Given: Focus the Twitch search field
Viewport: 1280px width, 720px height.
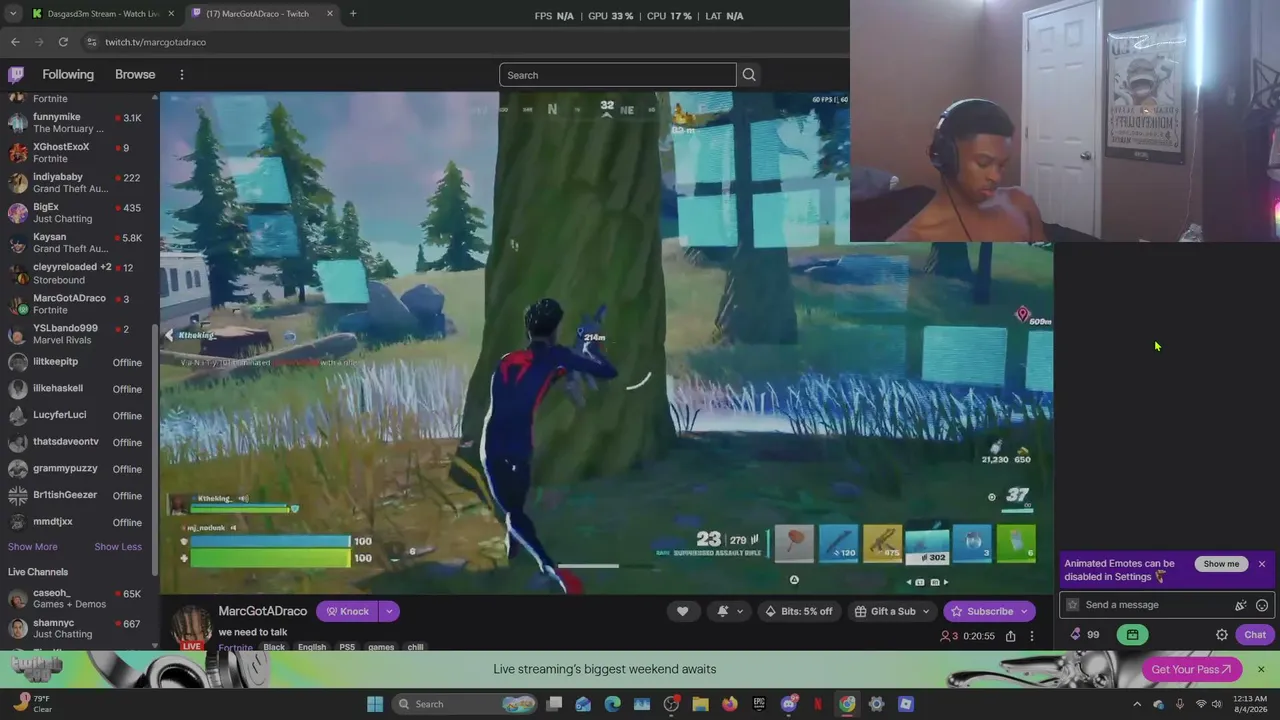Looking at the screenshot, I should click(x=617, y=75).
